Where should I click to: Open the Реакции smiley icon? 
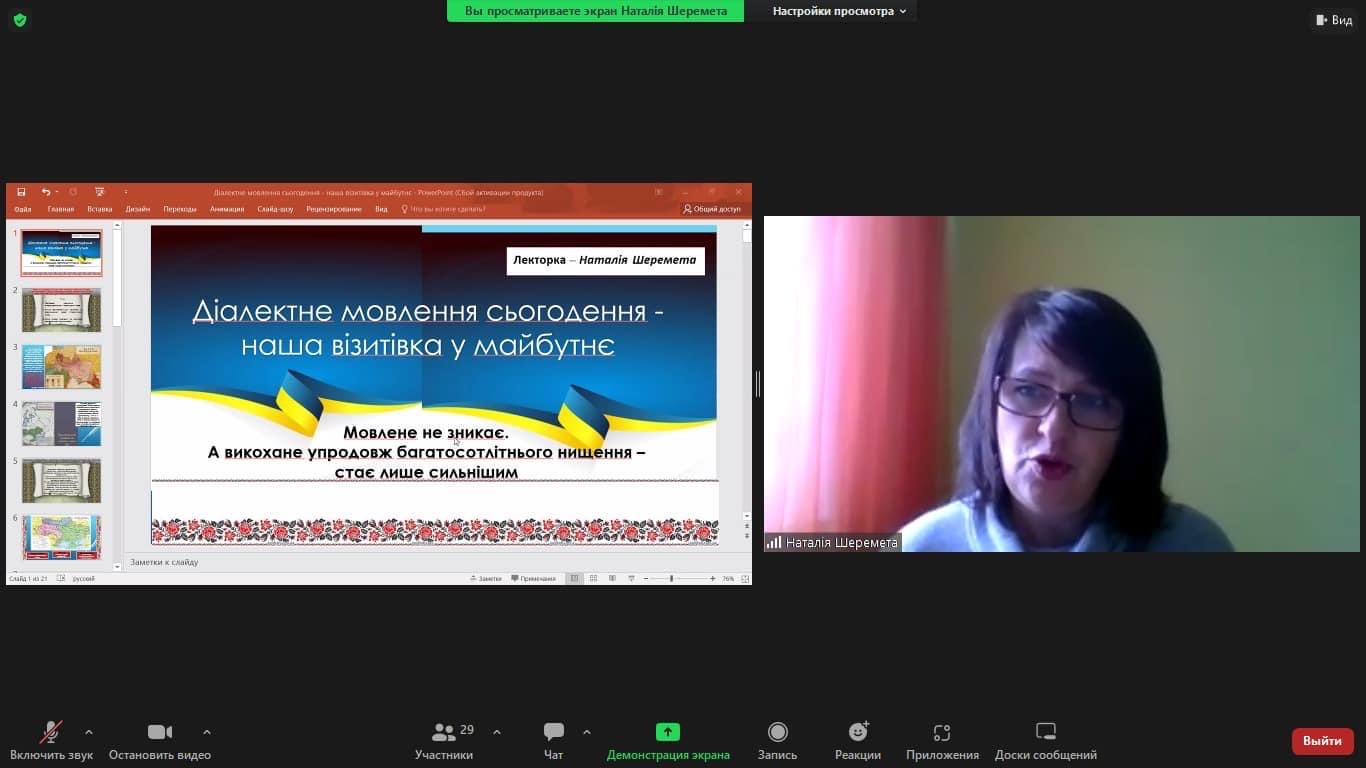tap(858, 732)
